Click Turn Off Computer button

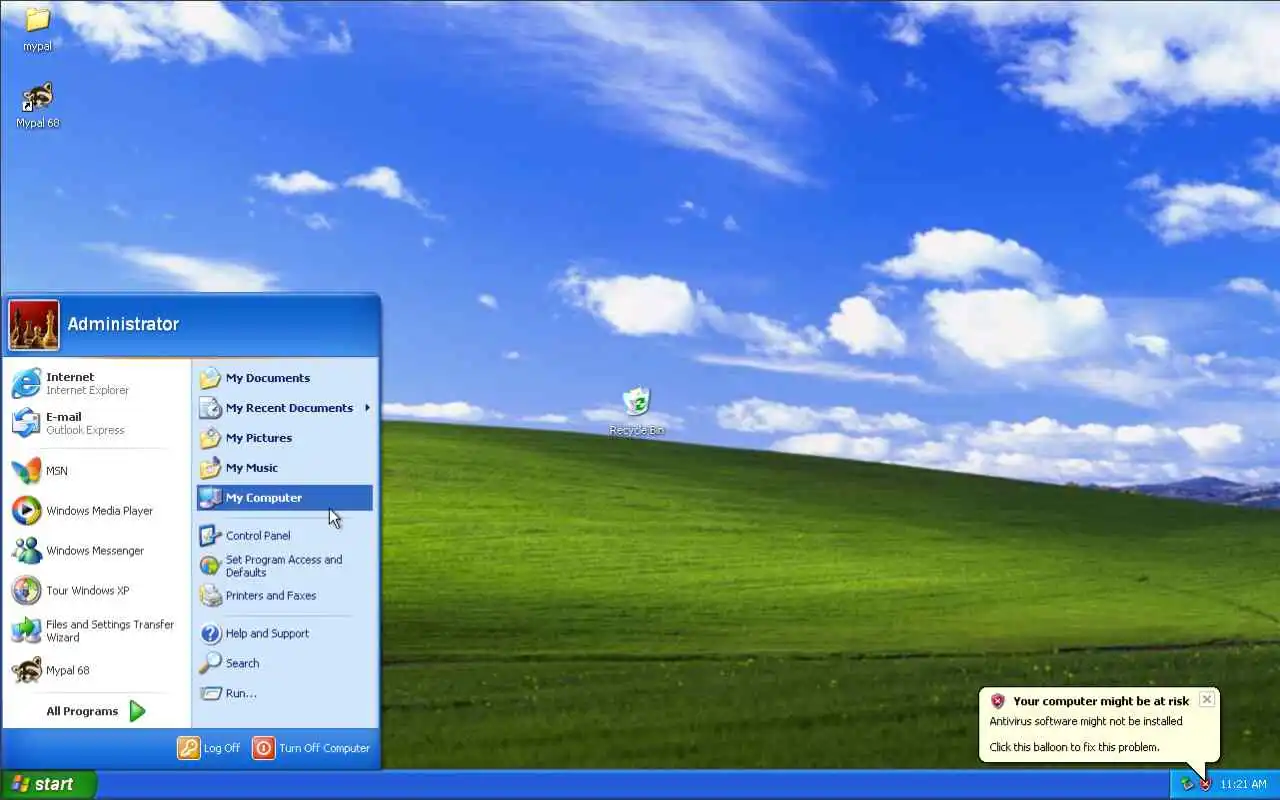click(x=311, y=748)
